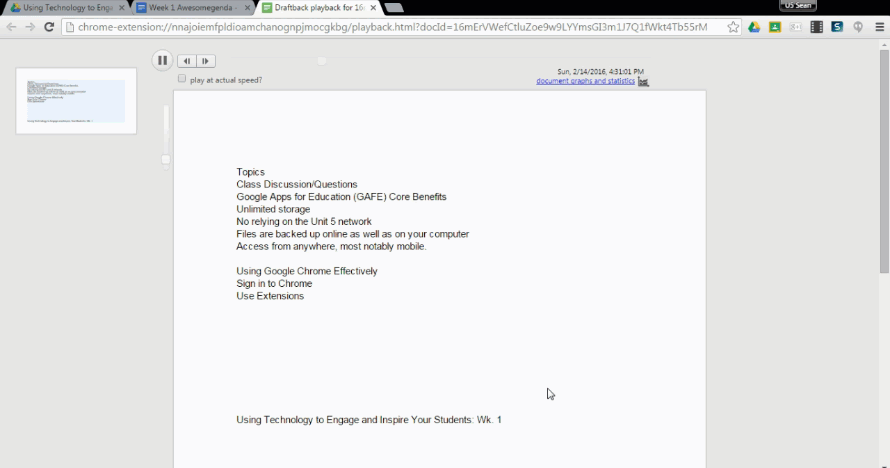
Task: Click the page vertical scrollbar
Action: point(884,162)
